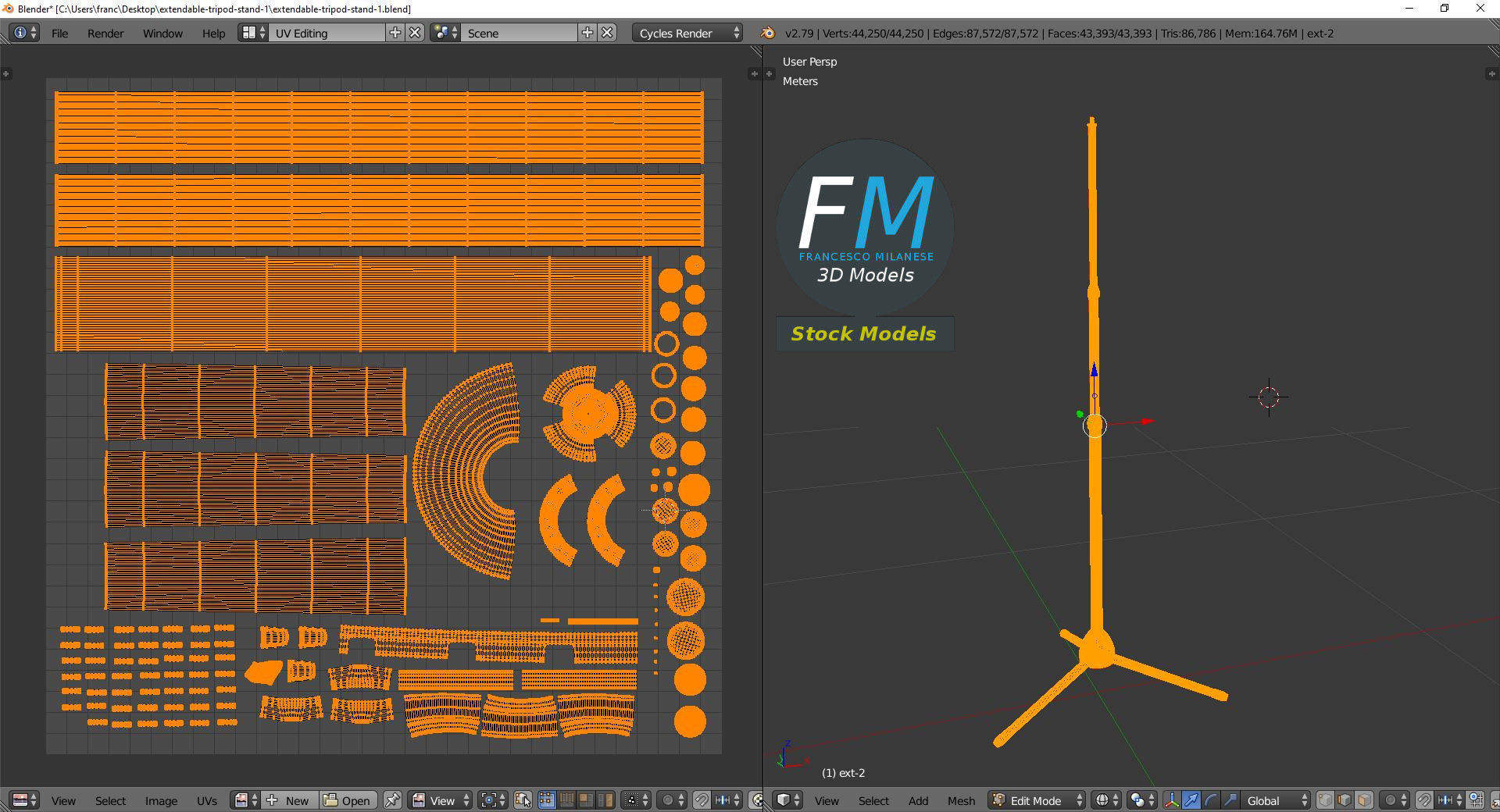The width and height of the screenshot is (1500, 812).
Task: Open the UV editor View mode dropdown
Action: pos(441,800)
